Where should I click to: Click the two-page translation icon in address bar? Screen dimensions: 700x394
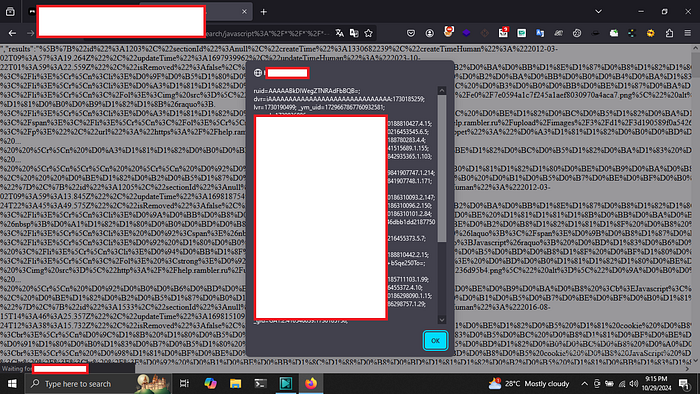click(354, 33)
